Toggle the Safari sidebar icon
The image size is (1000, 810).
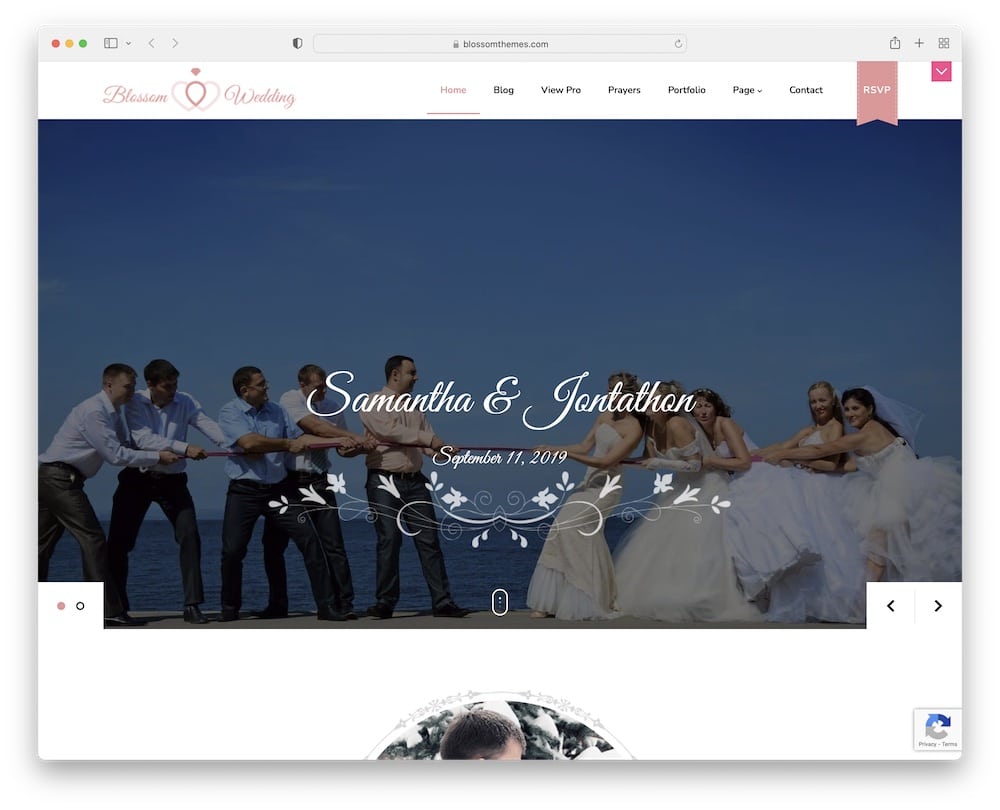point(110,43)
